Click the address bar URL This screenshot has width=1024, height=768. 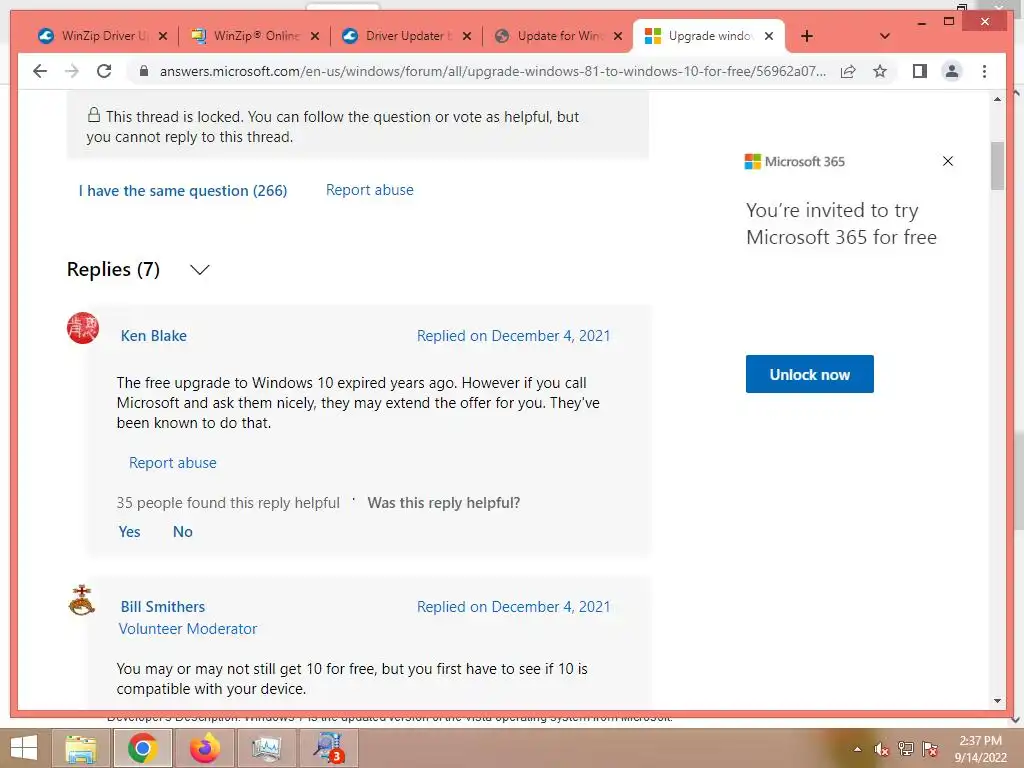click(x=493, y=71)
